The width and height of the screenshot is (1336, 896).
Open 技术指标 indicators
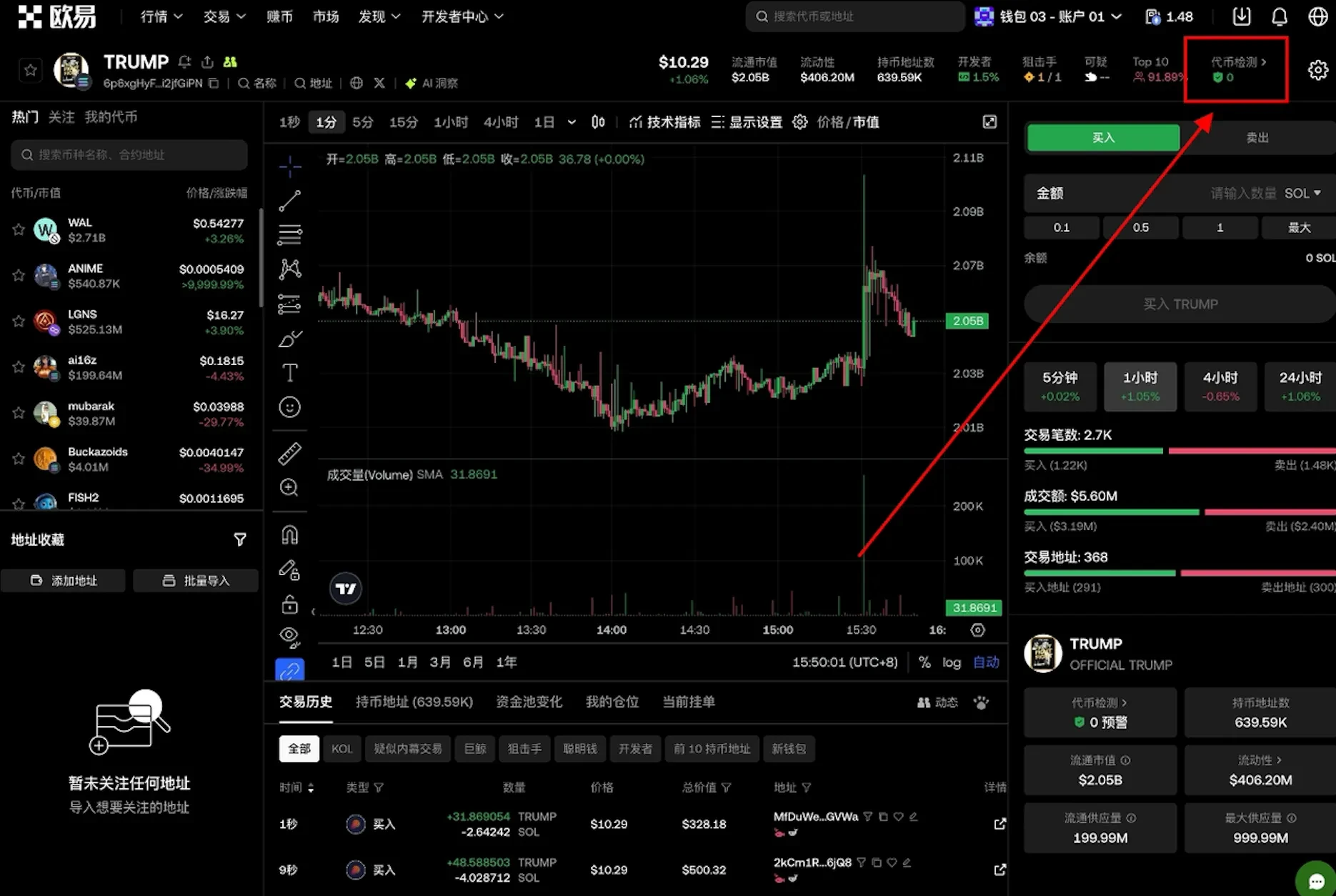click(x=664, y=122)
